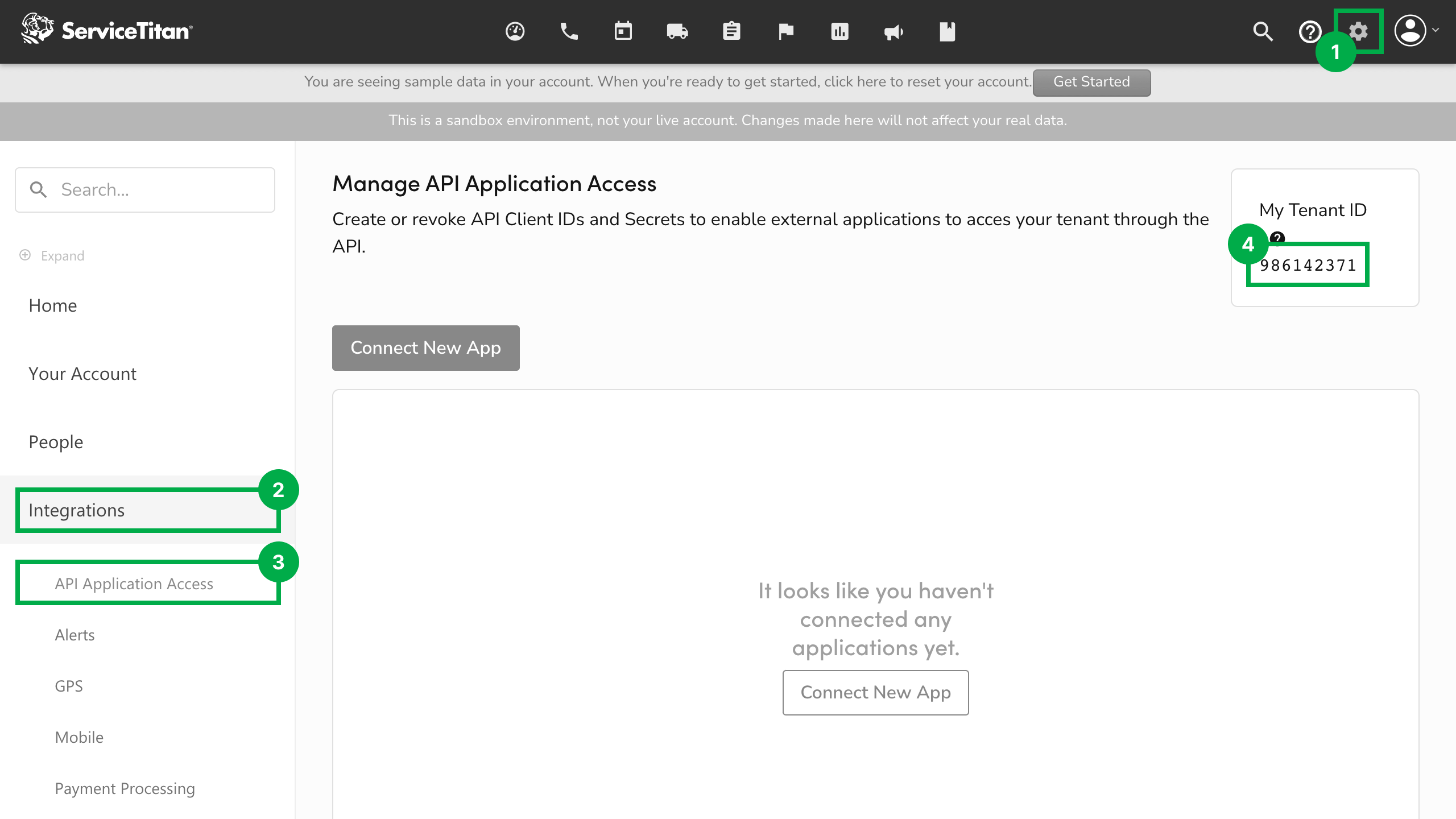Open Mobile under Integrations
The width and height of the screenshot is (1456, 819).
pyautogui.click(x=79, y=737)
